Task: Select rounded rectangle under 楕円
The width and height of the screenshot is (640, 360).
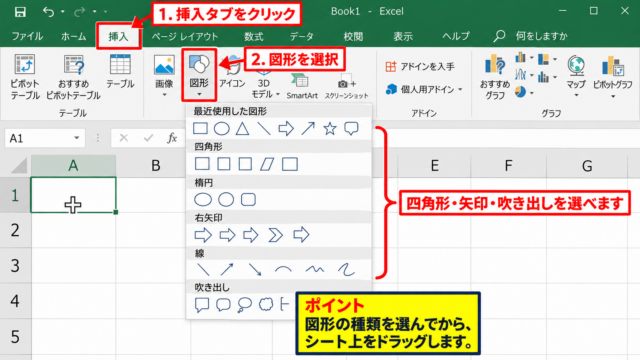Action: [x=248, y=200]
